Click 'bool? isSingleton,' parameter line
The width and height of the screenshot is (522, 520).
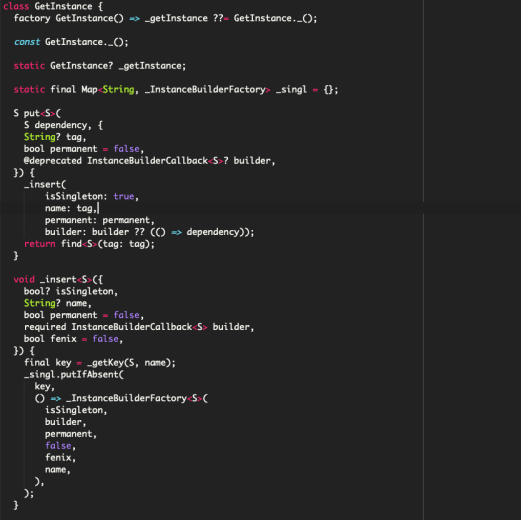coord(71,291)
